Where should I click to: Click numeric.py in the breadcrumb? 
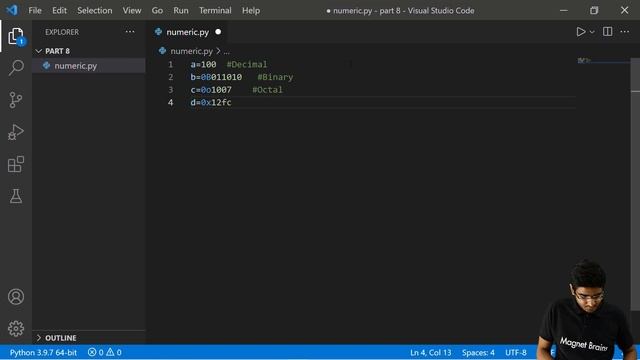click(x=191, y=51)
